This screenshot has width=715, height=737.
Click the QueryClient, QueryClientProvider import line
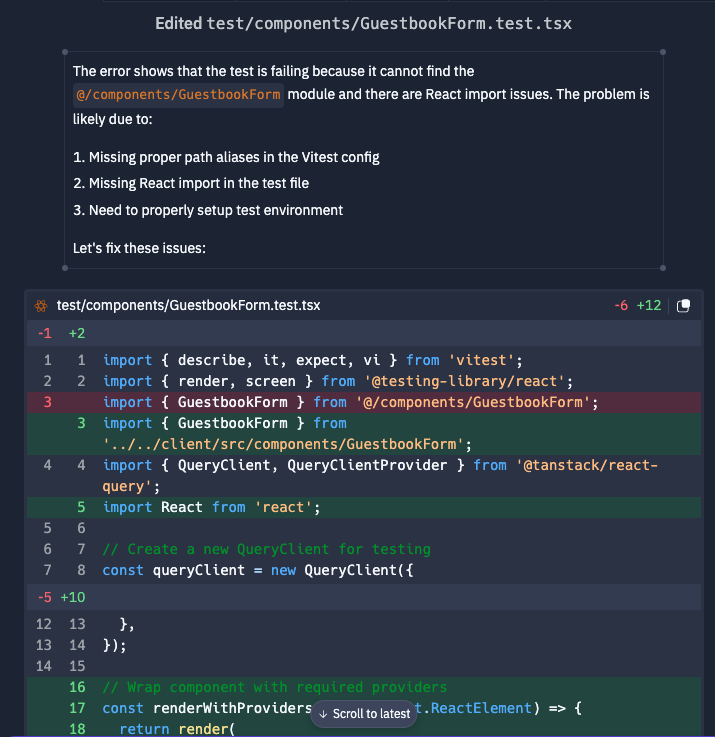point(364,476)
